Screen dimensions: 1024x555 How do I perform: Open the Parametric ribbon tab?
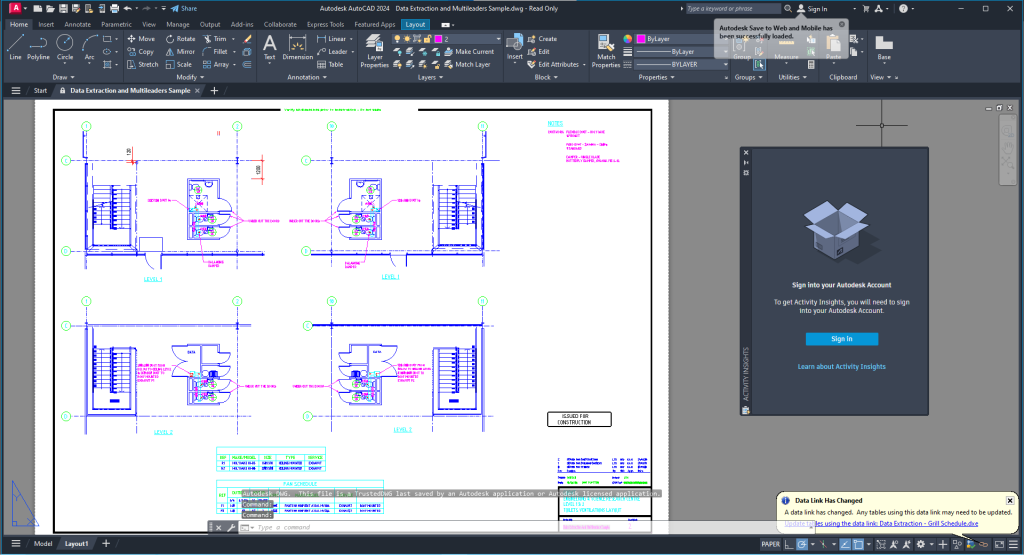coord(116,24)
